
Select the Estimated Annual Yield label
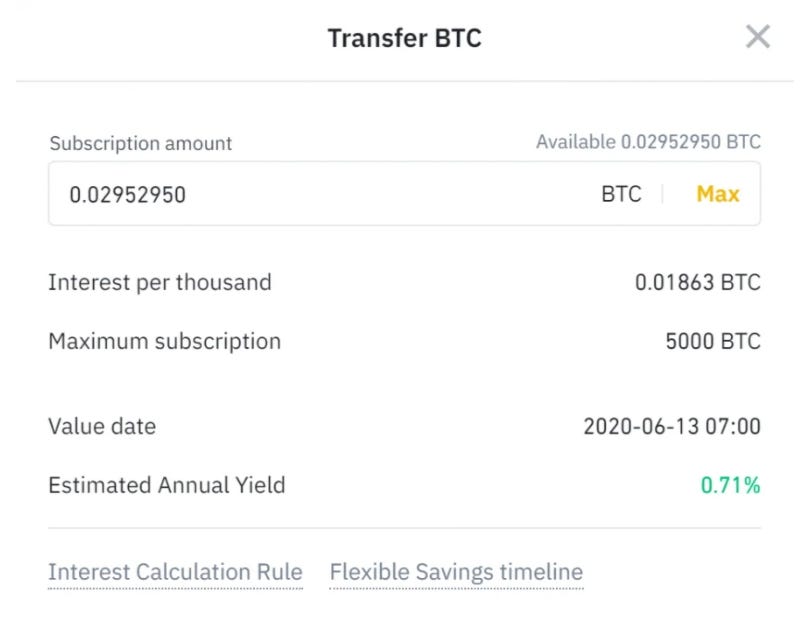(167, 485)
